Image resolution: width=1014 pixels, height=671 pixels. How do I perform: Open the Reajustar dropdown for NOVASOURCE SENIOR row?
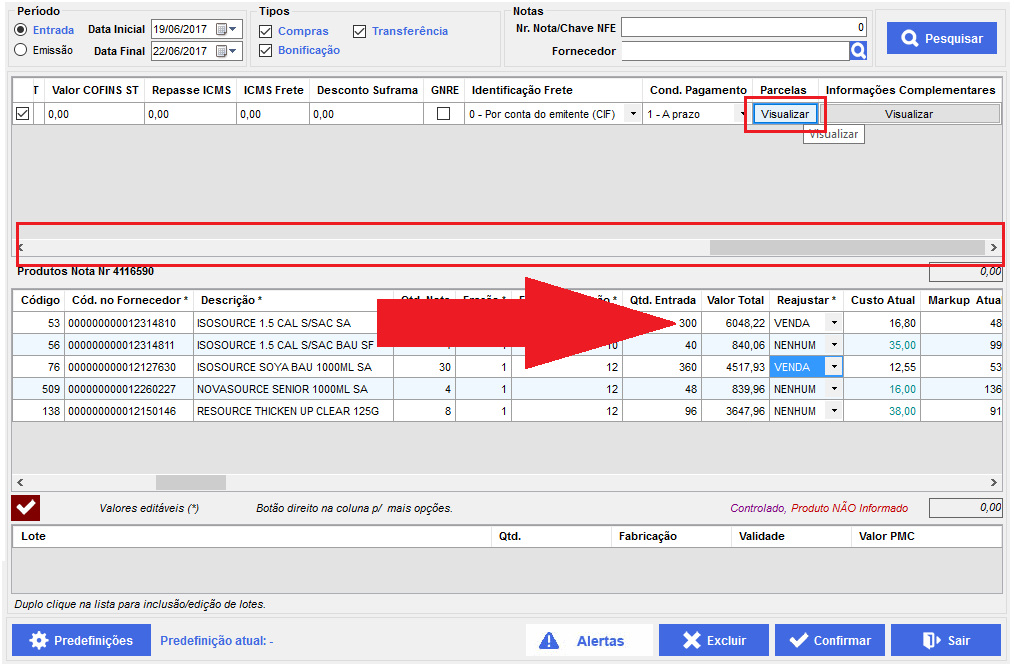[x=833, y=389]
